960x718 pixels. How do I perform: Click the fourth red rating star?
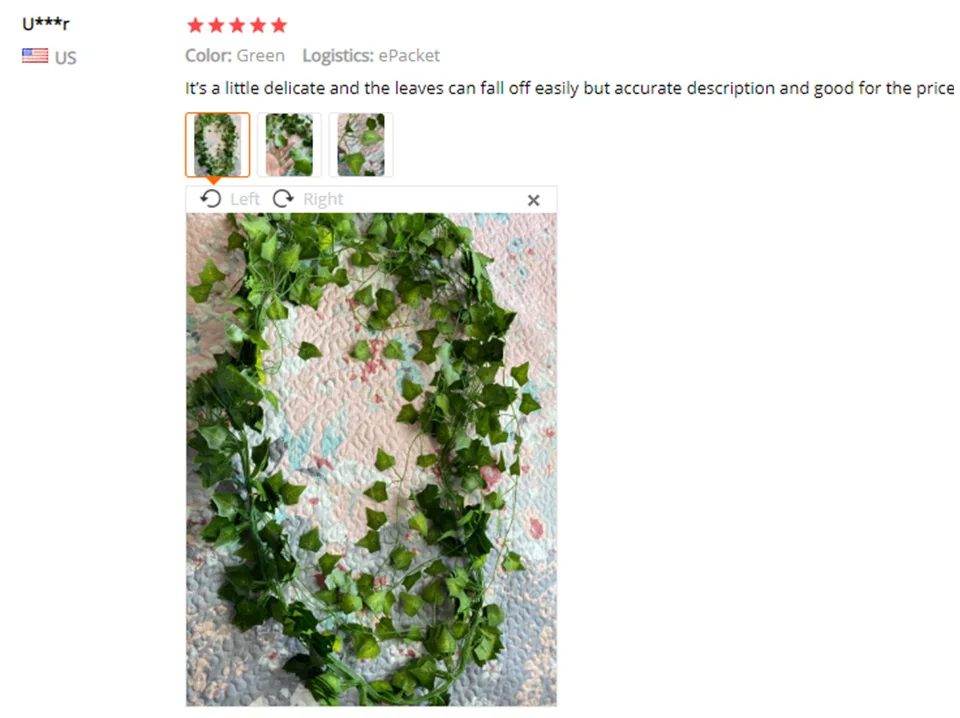[x=258, y=25]
